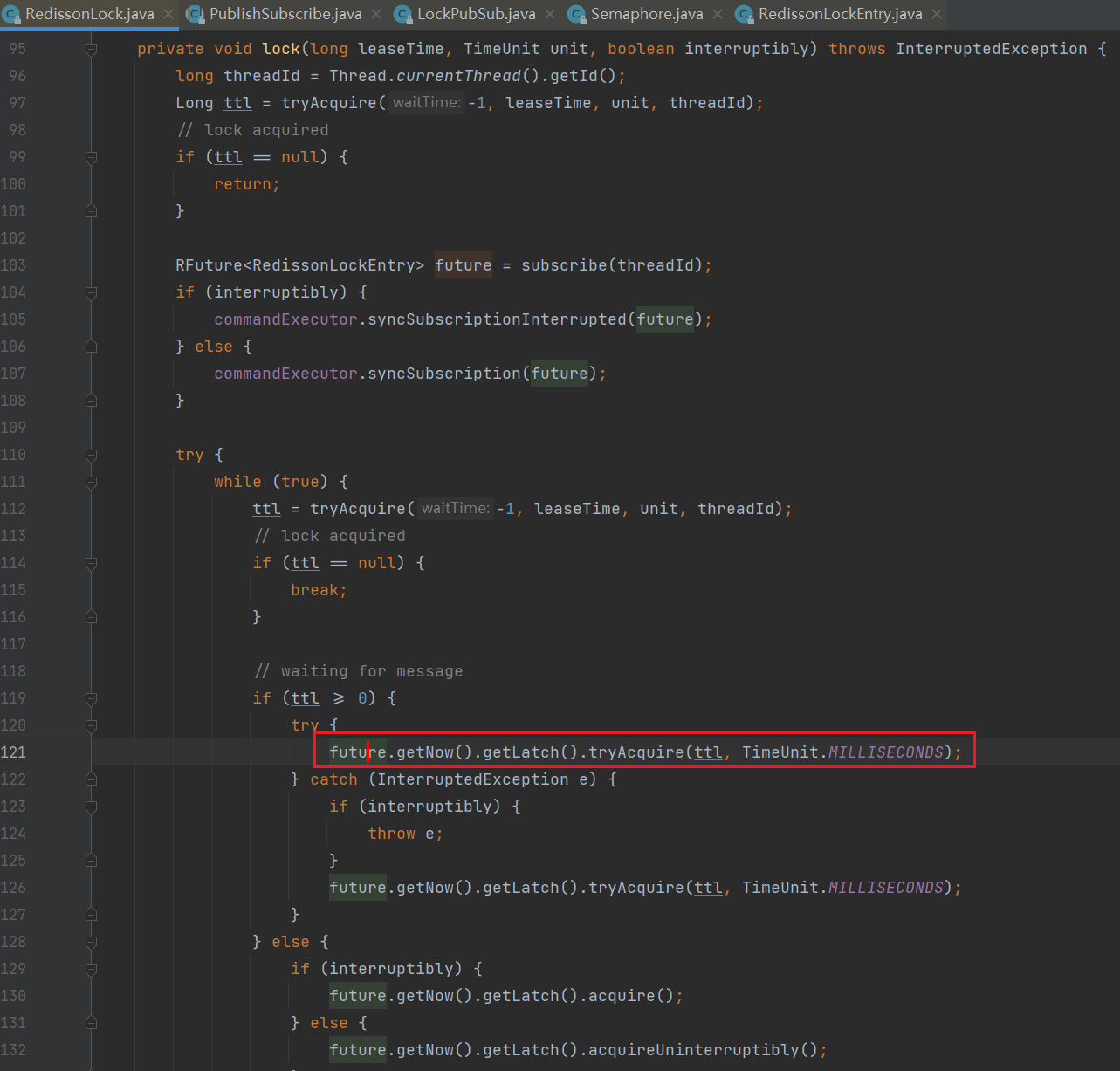Close the LockPubSub.java editor tab
The height and width of the screenshot is (1071, 1120).
(550, 15)
